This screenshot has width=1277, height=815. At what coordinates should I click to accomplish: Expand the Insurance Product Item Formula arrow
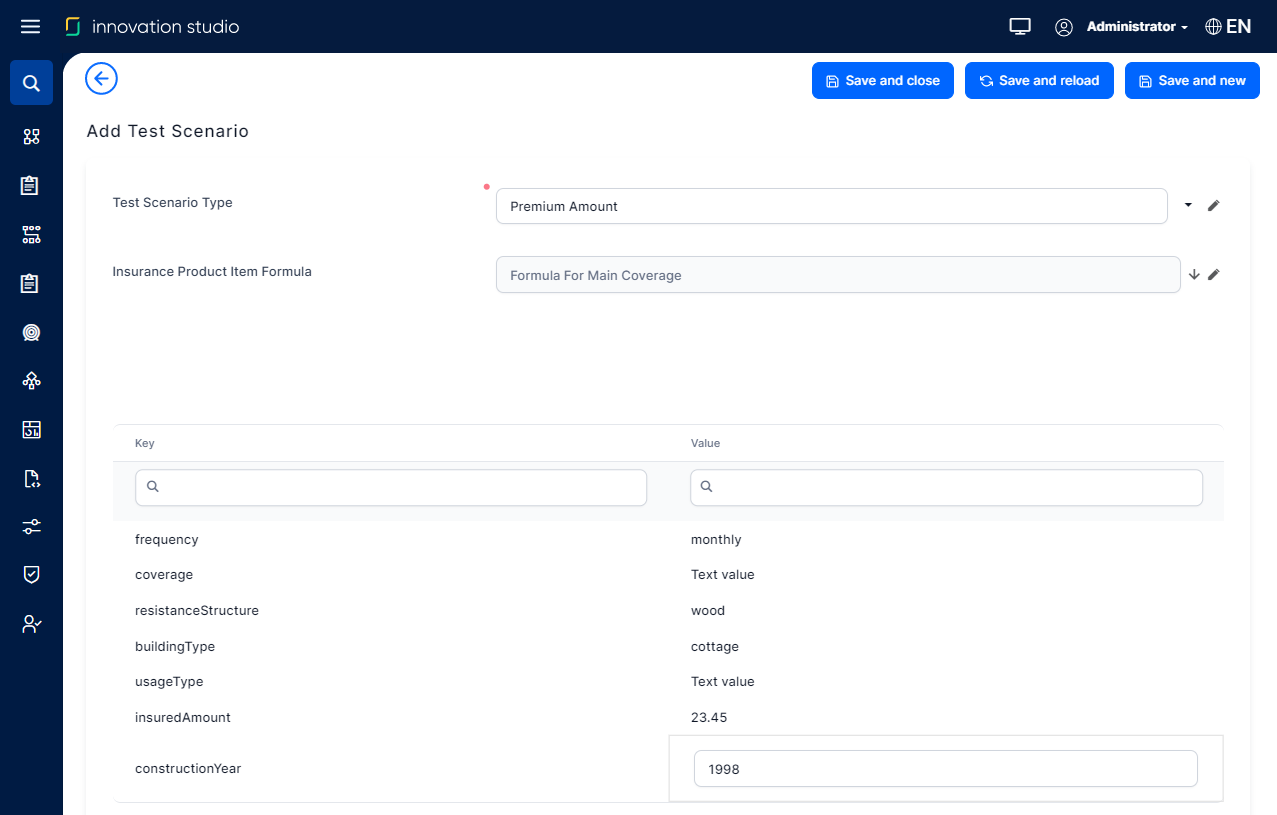[x=1193, y=275]
